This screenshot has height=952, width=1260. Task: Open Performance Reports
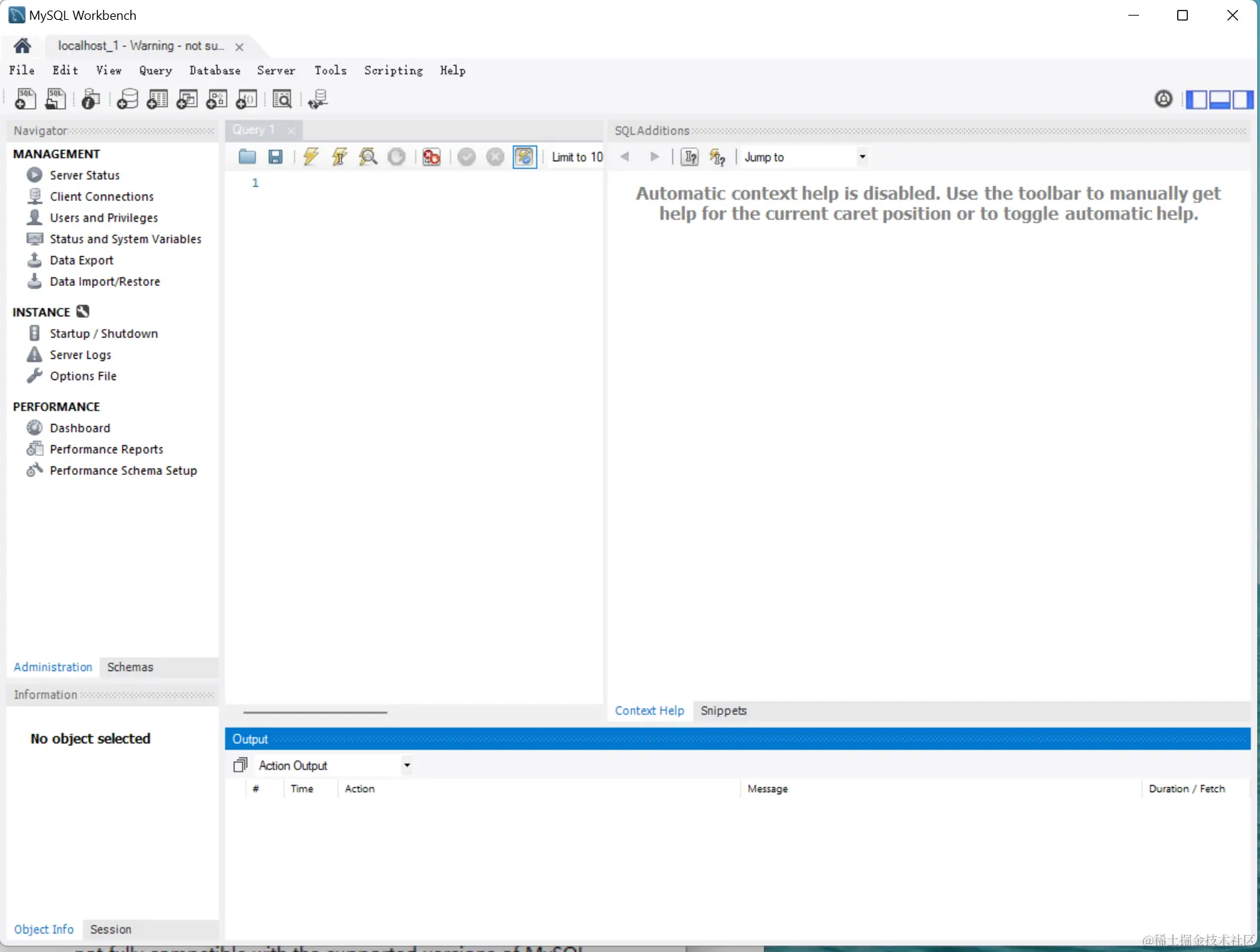coord(107,449)
